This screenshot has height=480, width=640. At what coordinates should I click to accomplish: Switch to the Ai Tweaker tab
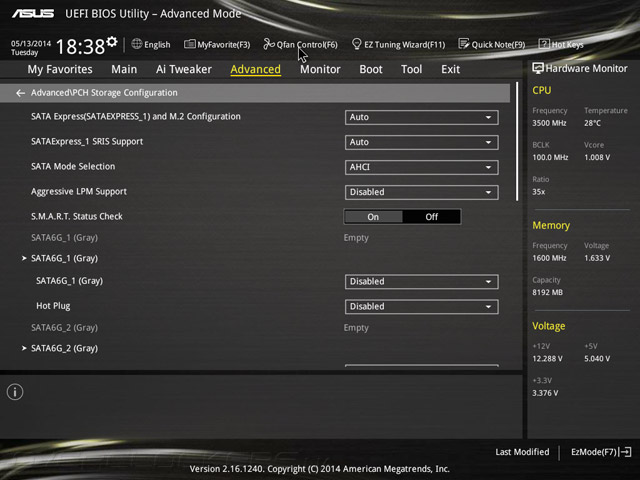[184, 69]
